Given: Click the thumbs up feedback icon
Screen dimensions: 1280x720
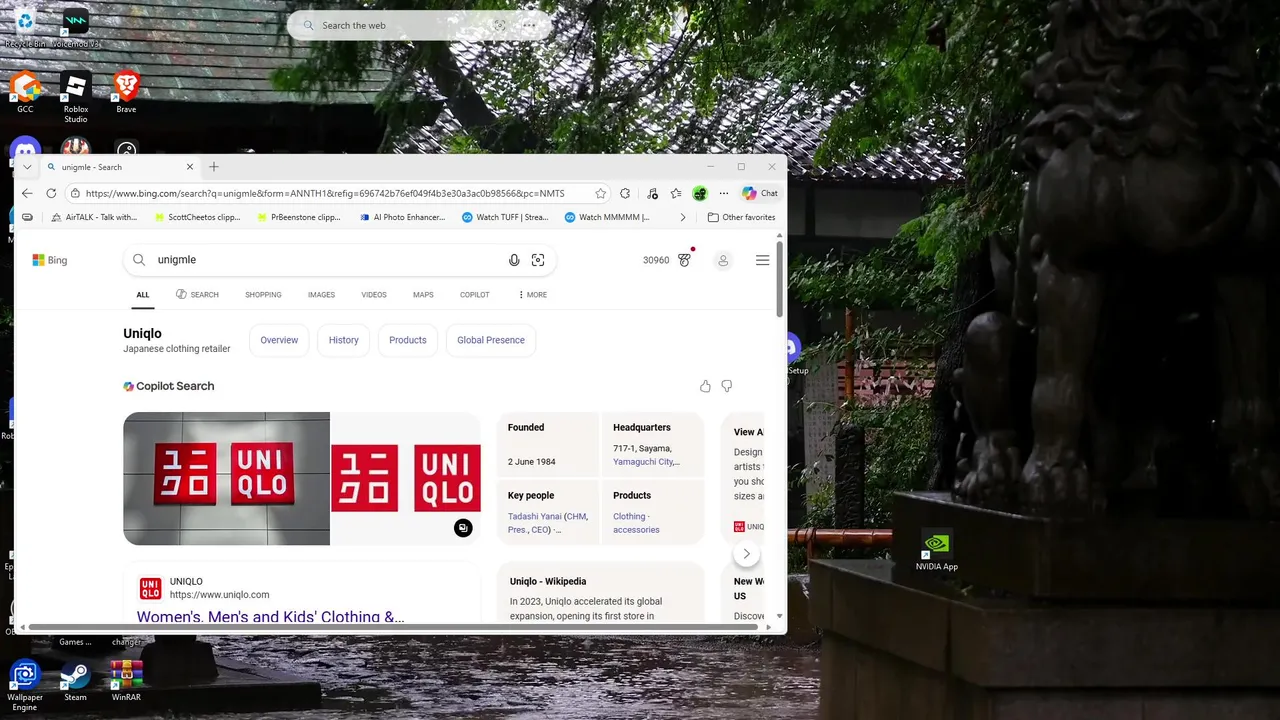Looking at the screenshot, I should (x=705, y=386).
